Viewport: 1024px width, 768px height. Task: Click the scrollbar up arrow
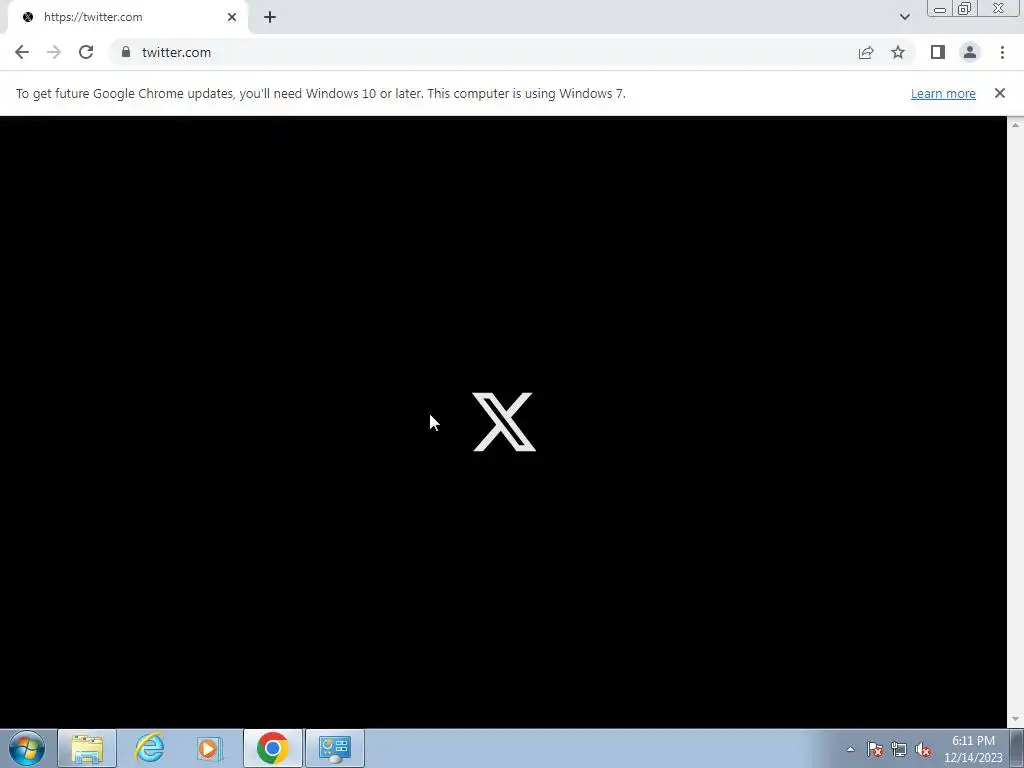(x=1016, y=125)
